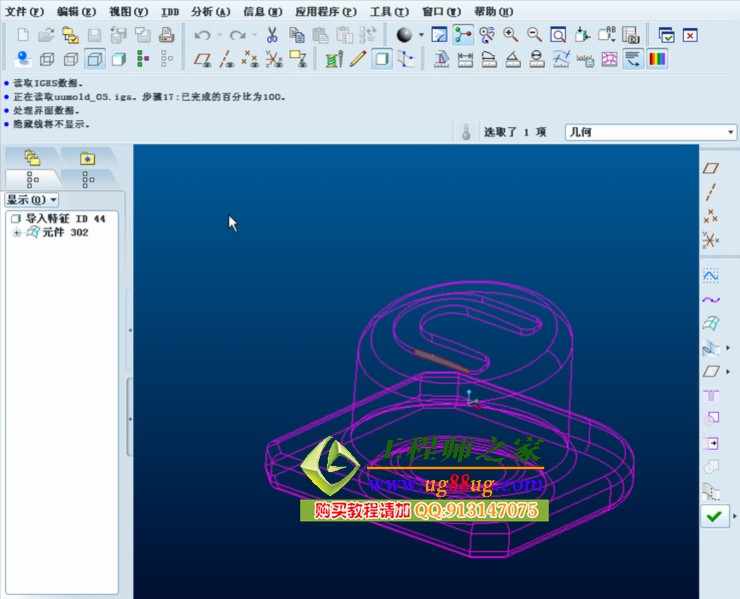Expand the 元件 302 tree node
The height and width of the screenshot is (599, 740).
coord(16,232)
